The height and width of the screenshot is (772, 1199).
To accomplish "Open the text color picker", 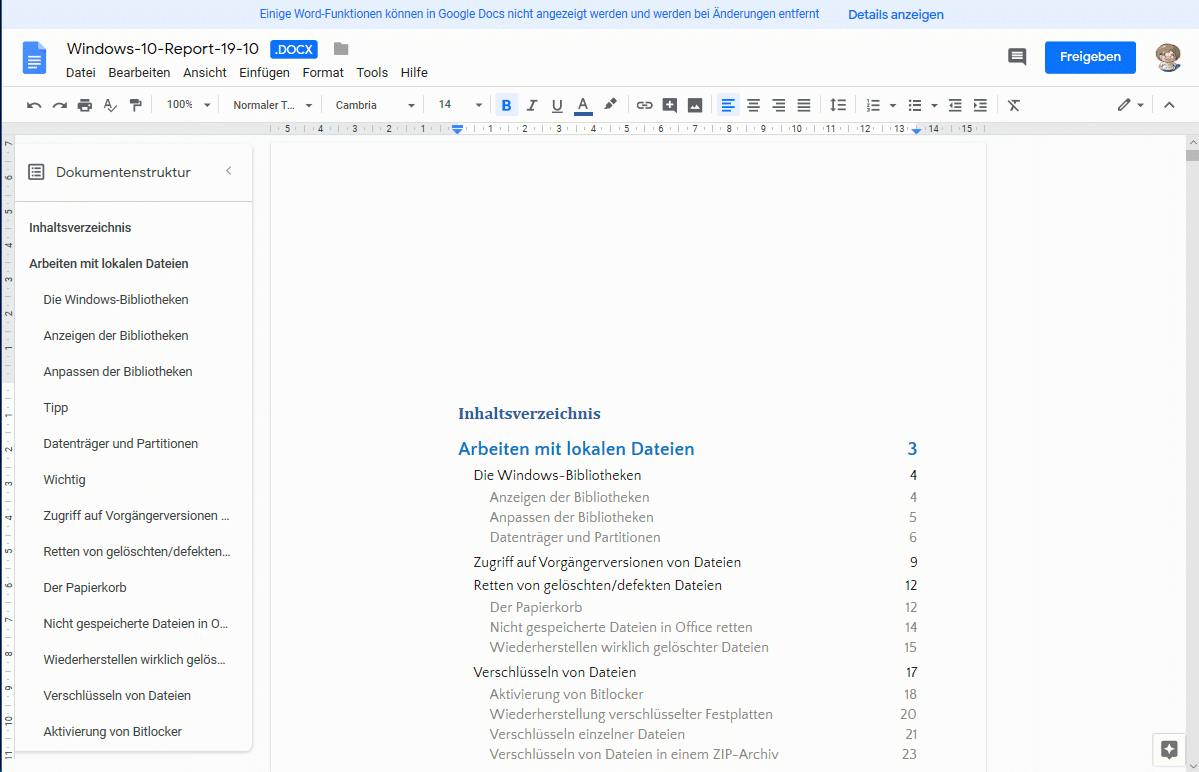I will point(583,105).
